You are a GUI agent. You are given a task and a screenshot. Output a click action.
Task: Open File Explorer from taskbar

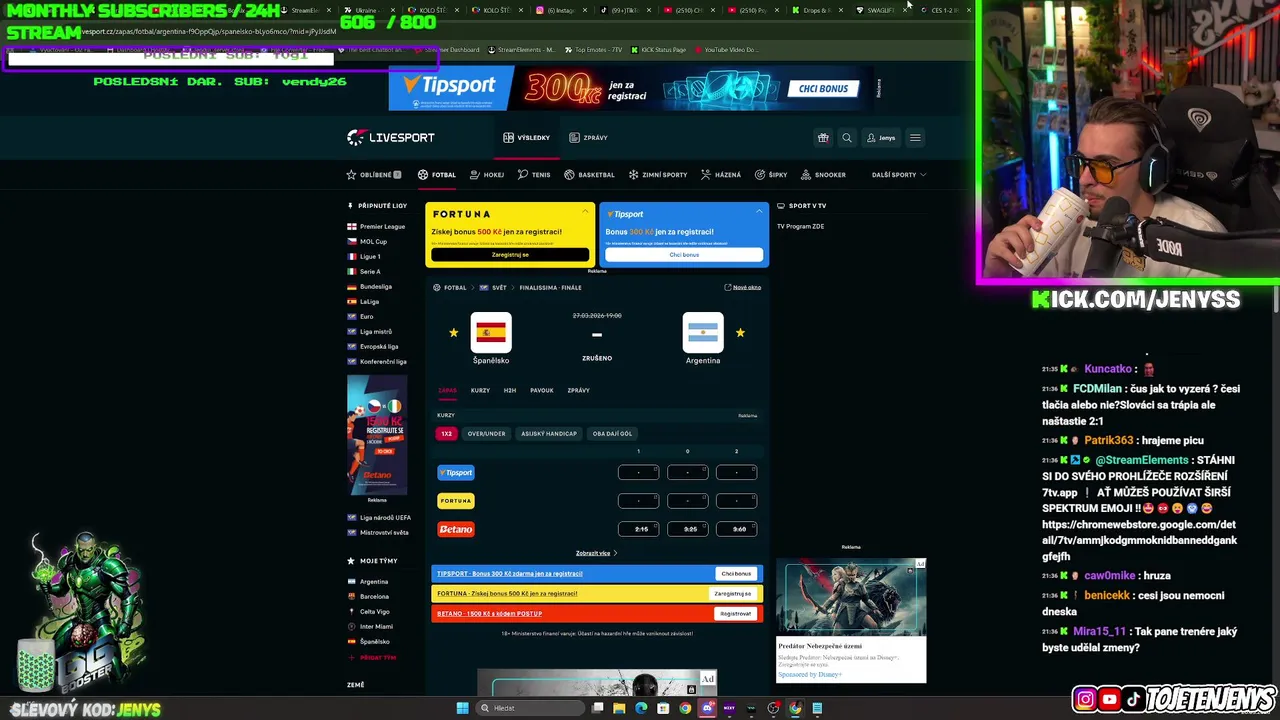pos(619,708)
